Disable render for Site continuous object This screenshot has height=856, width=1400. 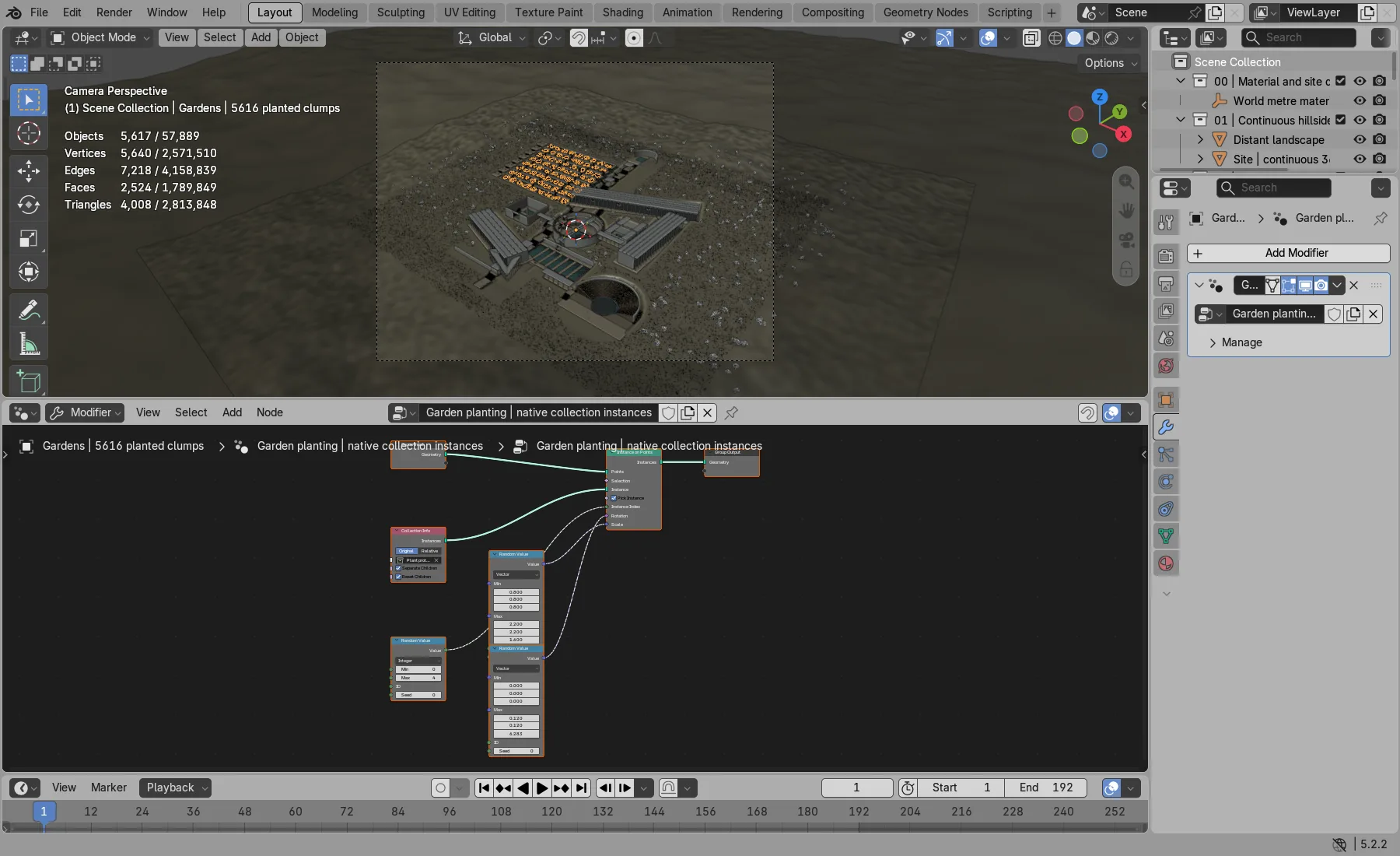1379,159
